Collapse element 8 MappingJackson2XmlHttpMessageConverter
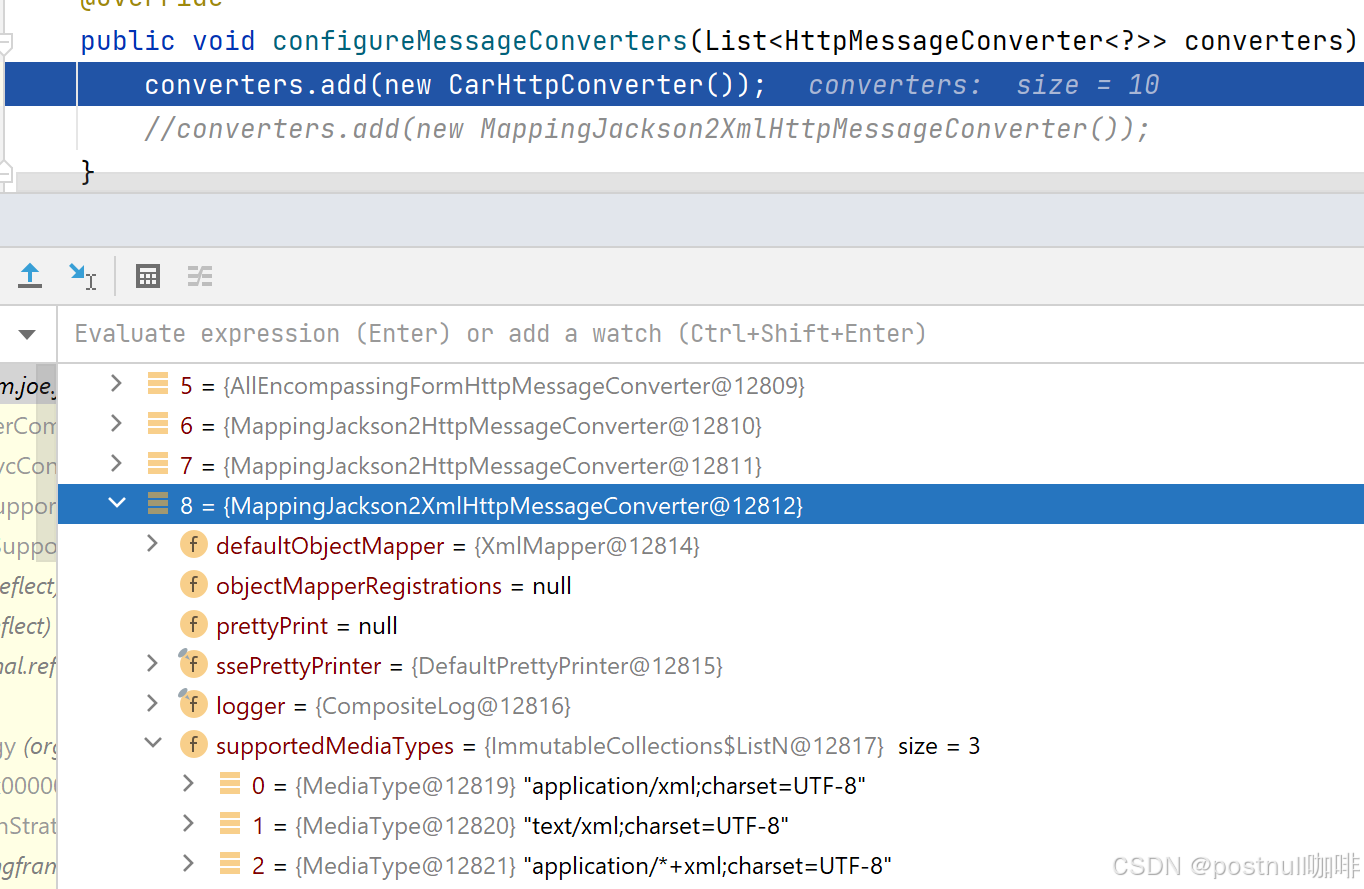Screen dimensions: 1364x889 click(x=117, y=503)
